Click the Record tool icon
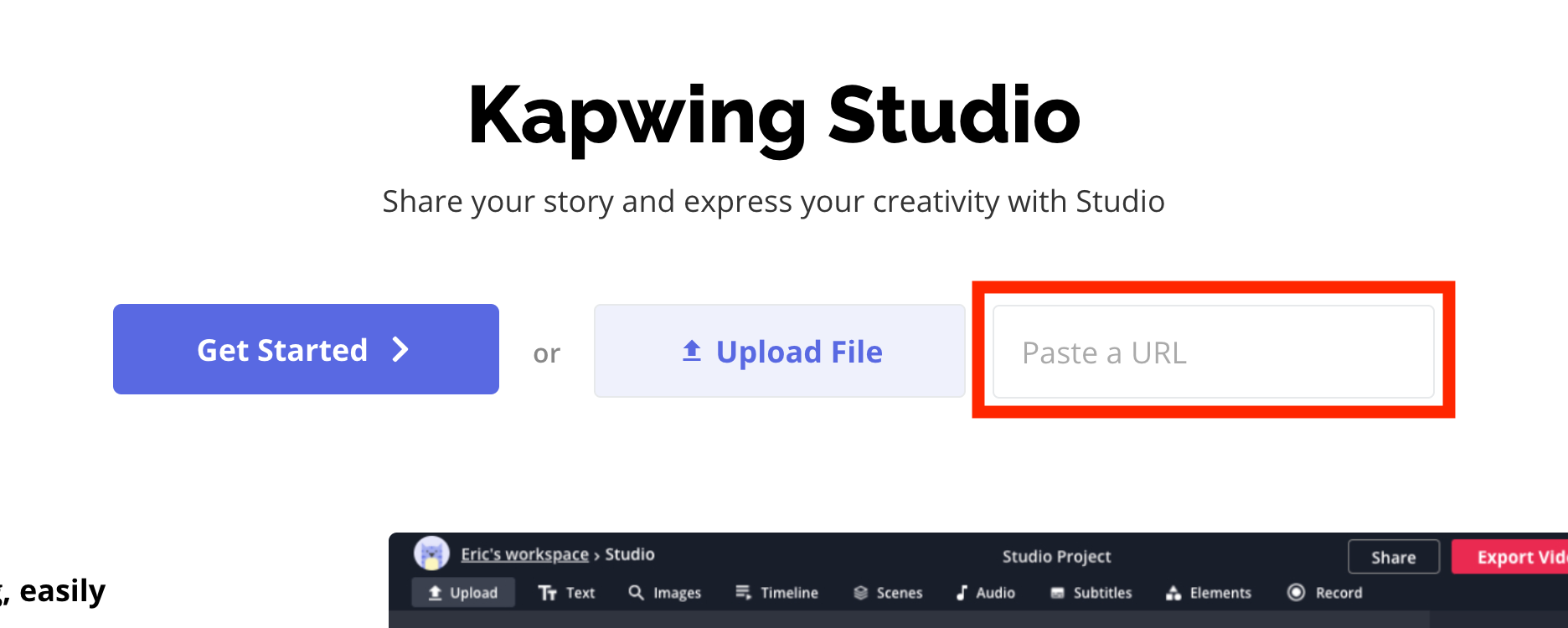The height and width of the screenshot is (628, 1568). [x=1296, y=593]
